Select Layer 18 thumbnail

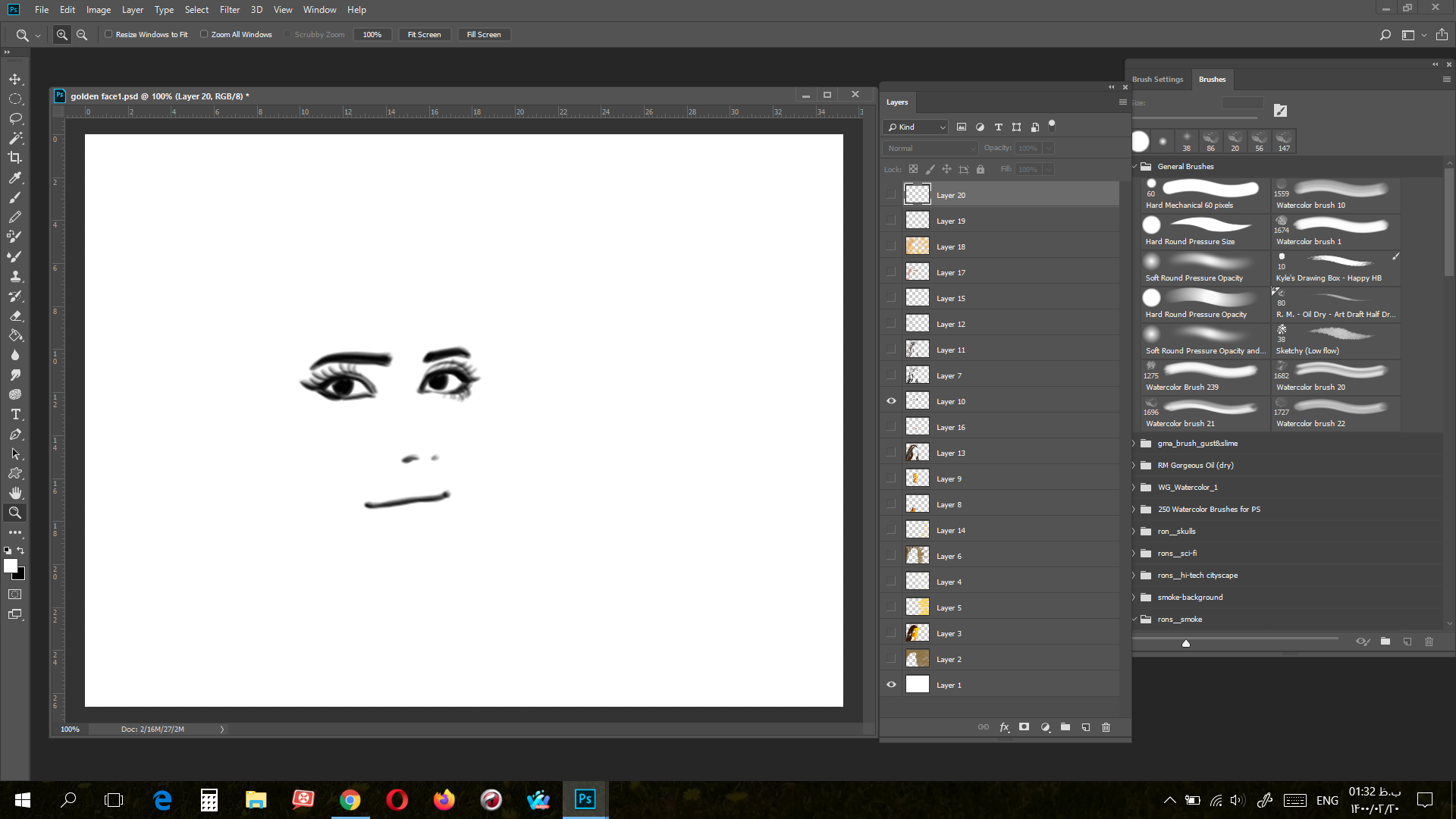pos(918,246)
